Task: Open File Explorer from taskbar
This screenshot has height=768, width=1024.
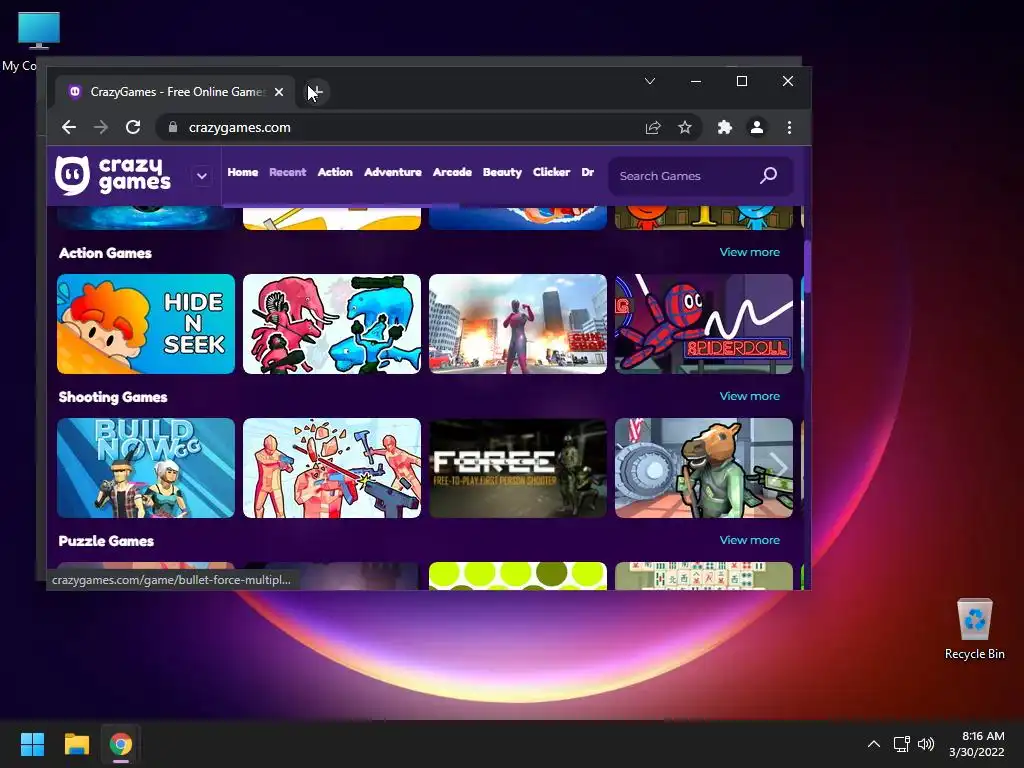Action: click(76, 744)
